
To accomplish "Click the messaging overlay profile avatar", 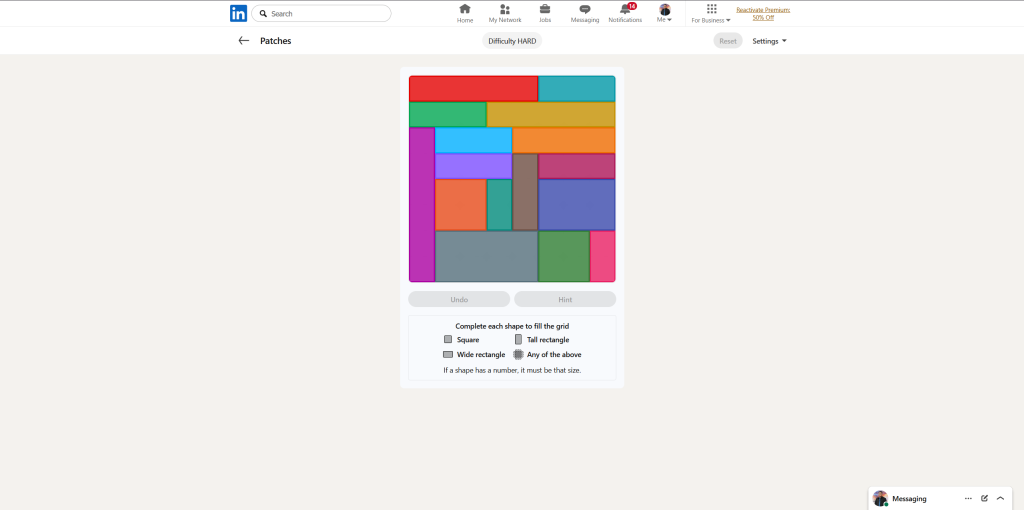I will pos(880,498).
